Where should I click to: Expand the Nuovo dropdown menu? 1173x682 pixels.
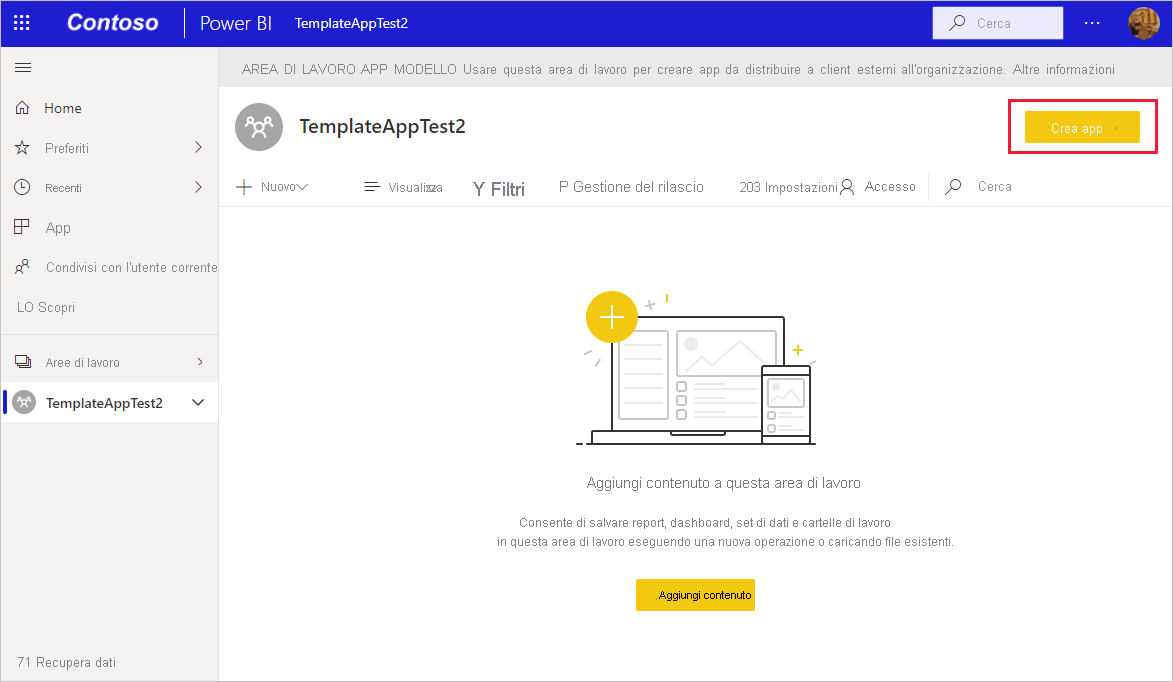pyautogui.click(x=271, y=185)
